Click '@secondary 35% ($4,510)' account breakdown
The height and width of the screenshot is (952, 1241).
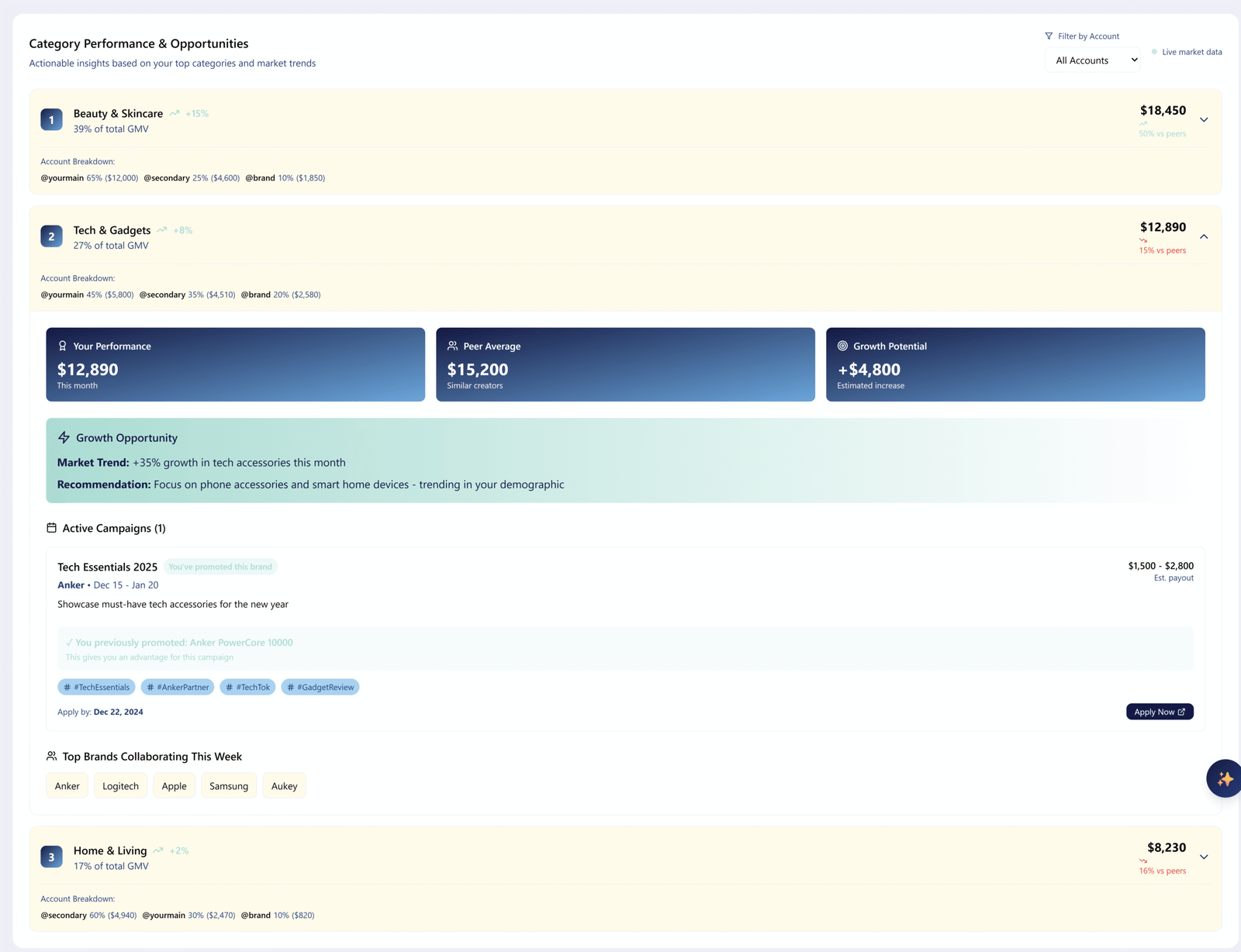coord(187,295)
